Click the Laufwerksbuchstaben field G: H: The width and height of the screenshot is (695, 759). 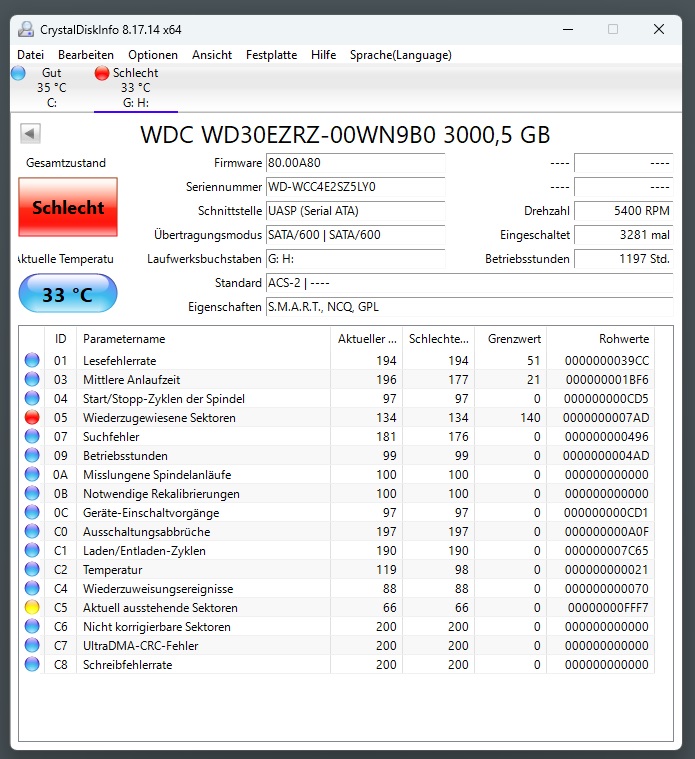(356, 259)
